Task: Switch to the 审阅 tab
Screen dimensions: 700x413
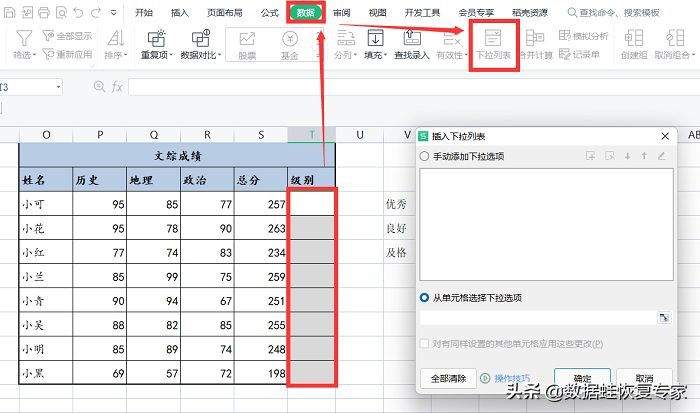Action: [x=342, y=13]
